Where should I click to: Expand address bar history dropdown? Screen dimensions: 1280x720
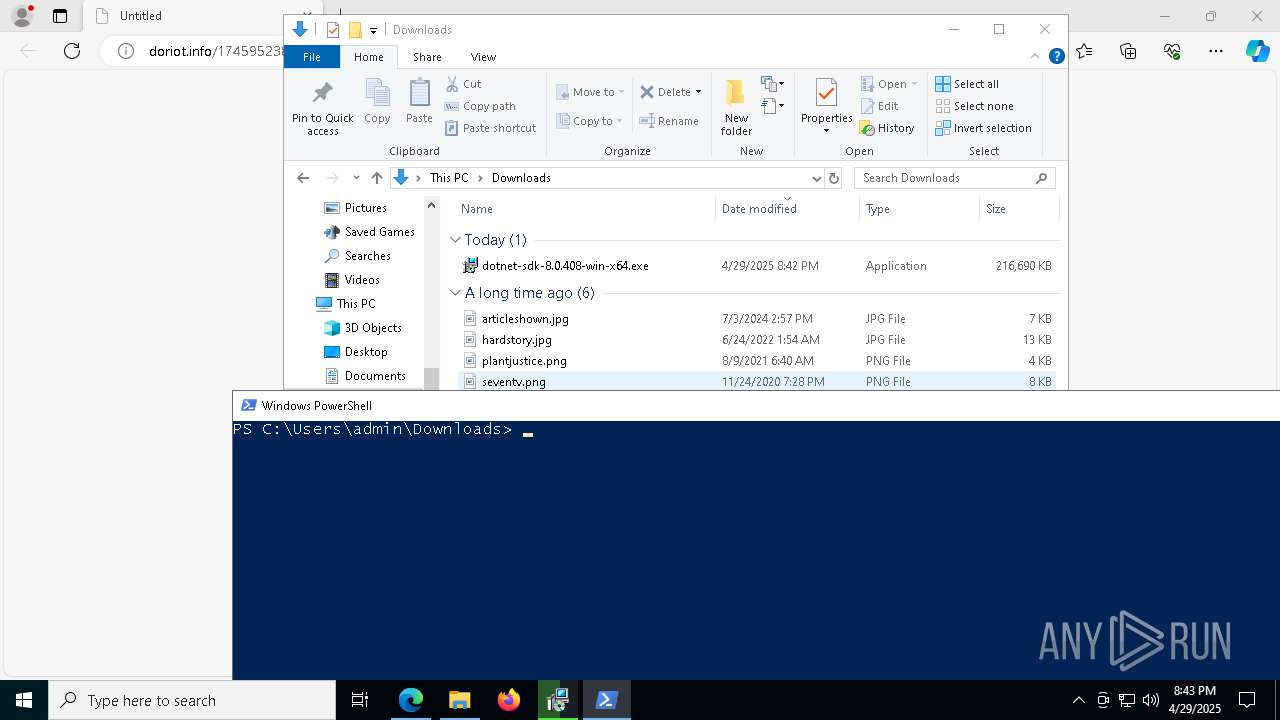coord(816,178)
